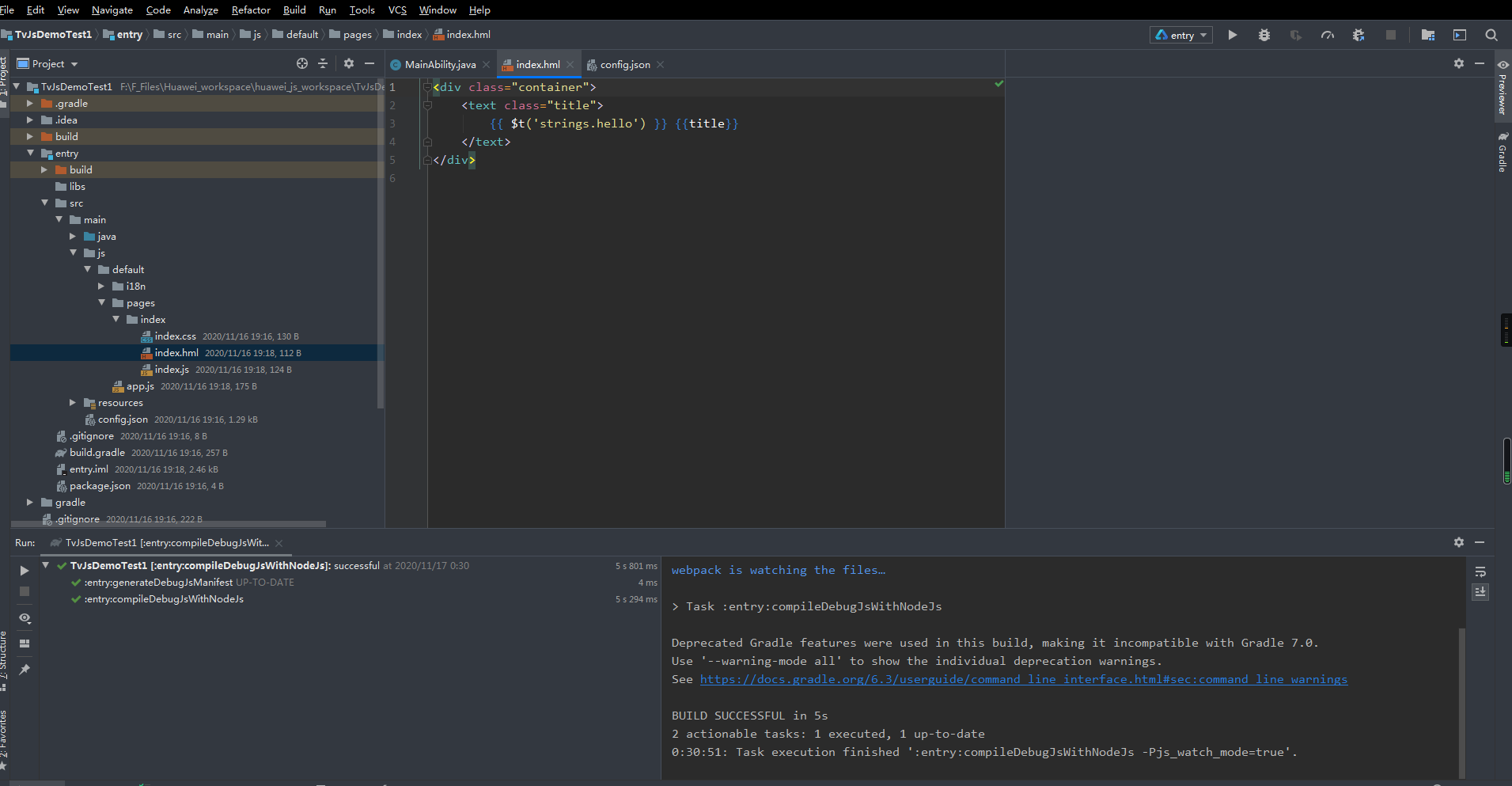Stop the running Run panel task

tap(25, 591)
